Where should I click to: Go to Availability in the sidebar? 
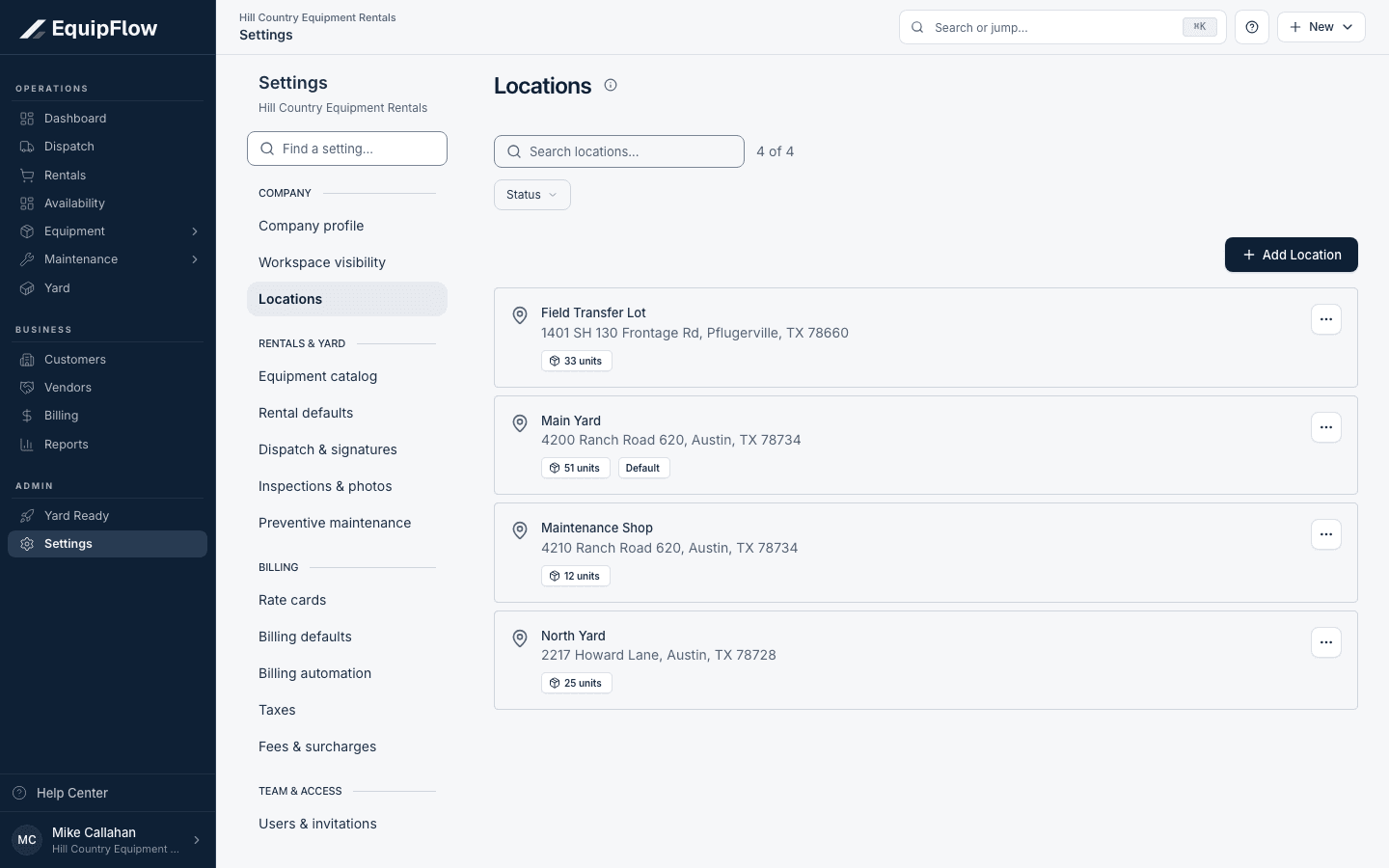pyautogui.click(x=107, y=203)
